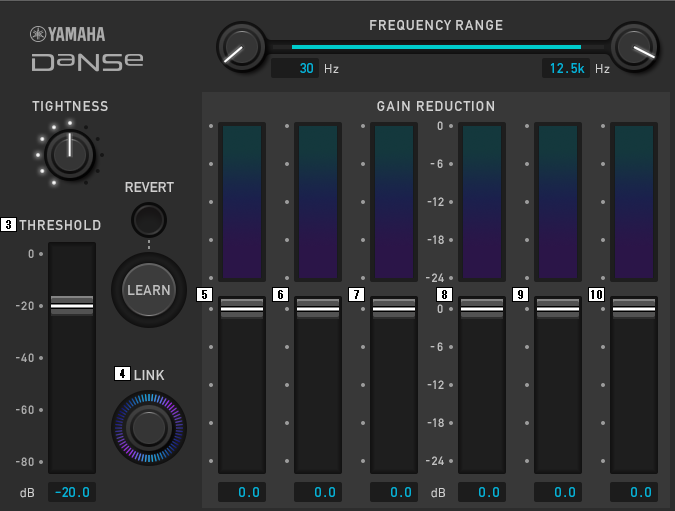Click the band 10 gain fader handle

pos(634,309)
